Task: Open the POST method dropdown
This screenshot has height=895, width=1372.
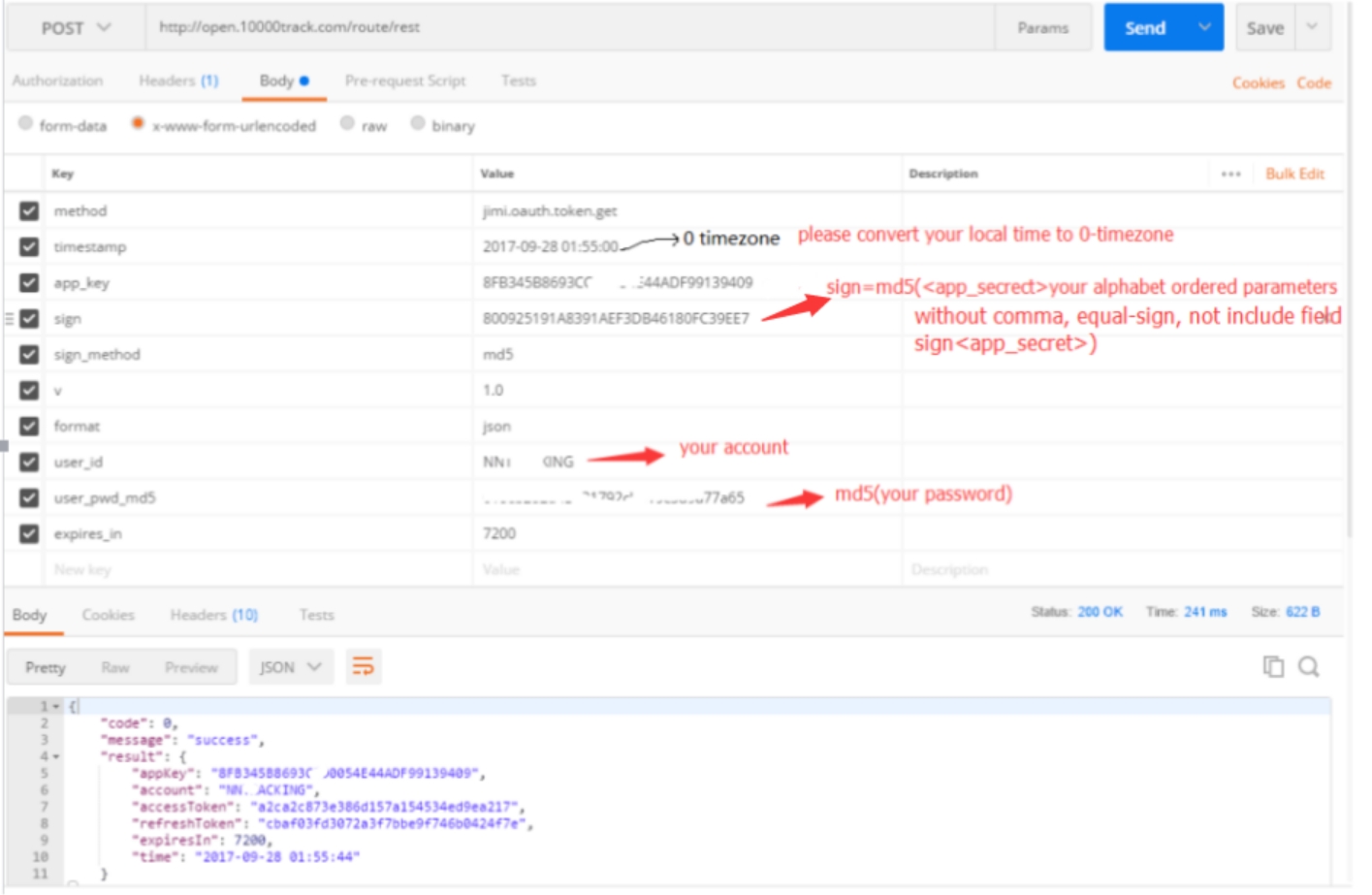Action: coord(76,28)
